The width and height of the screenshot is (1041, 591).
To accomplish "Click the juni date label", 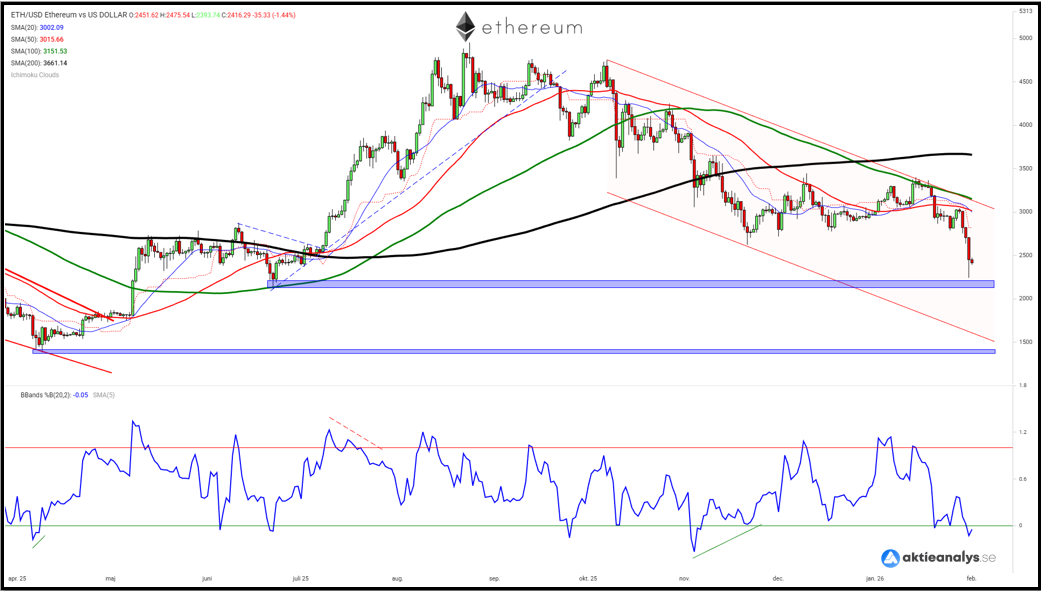I will point(206,578).
